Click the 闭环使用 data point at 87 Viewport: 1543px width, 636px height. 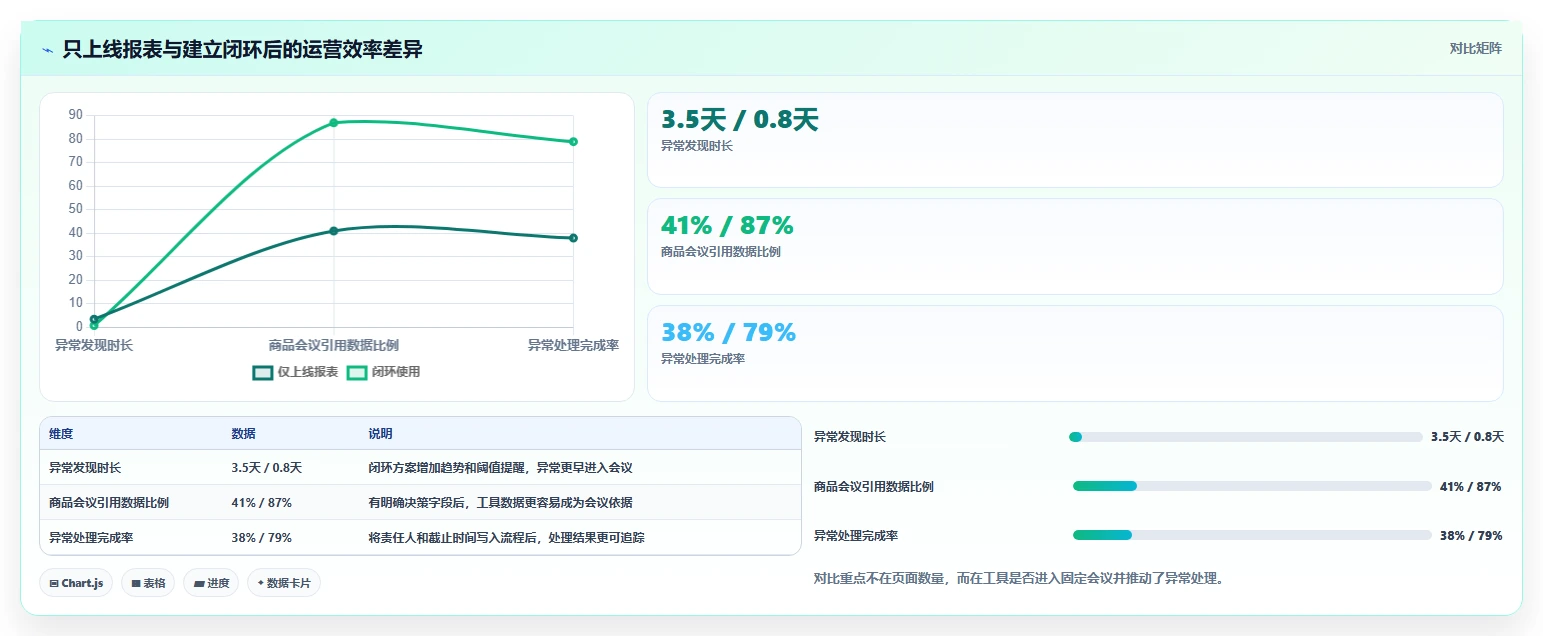pyautogui.click(x=334, y=123)
